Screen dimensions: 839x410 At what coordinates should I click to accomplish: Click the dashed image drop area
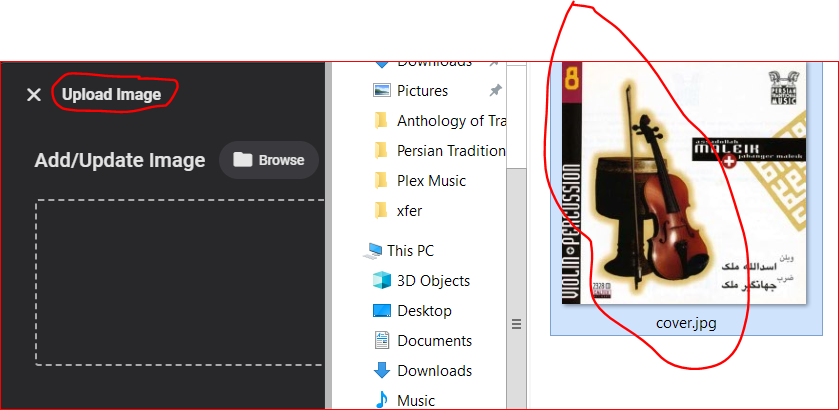tap(180, 283)
